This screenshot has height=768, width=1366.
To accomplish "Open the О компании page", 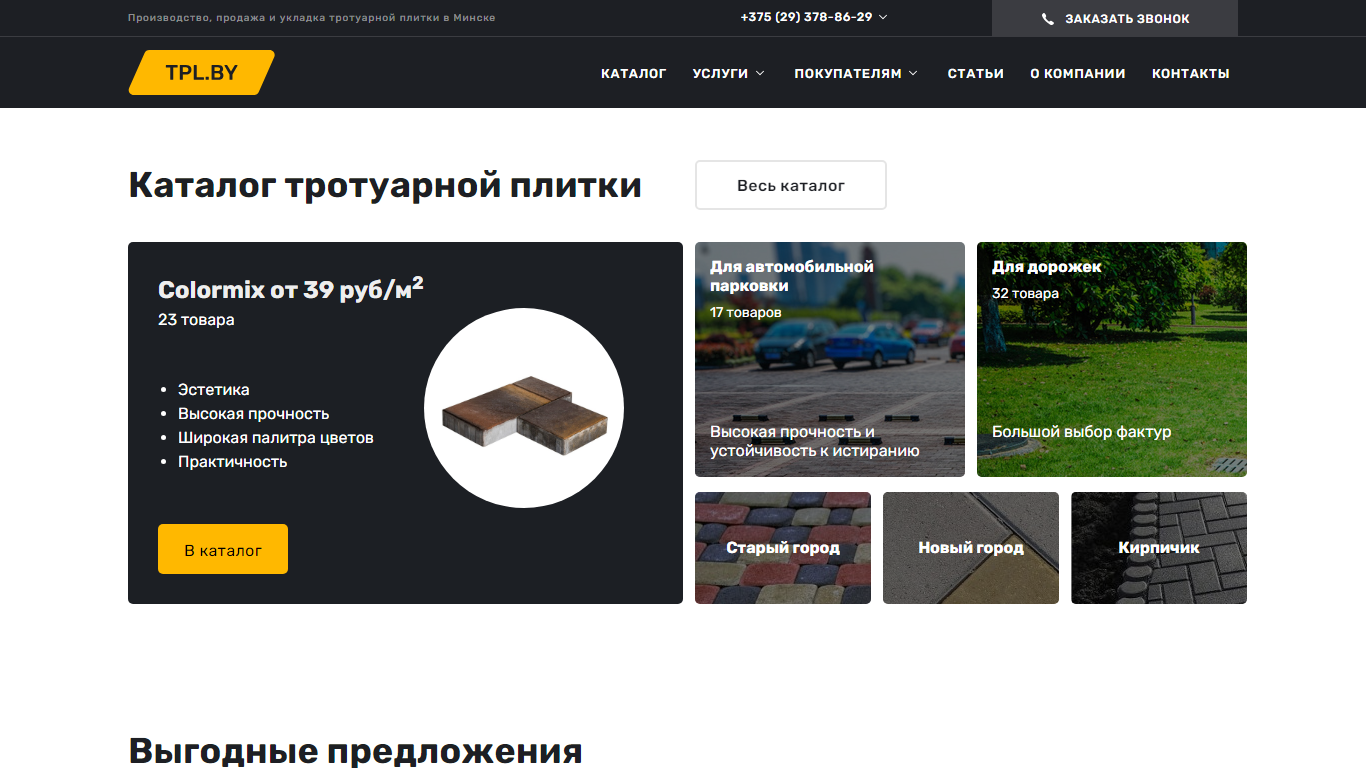I will tap(1078, 73).
